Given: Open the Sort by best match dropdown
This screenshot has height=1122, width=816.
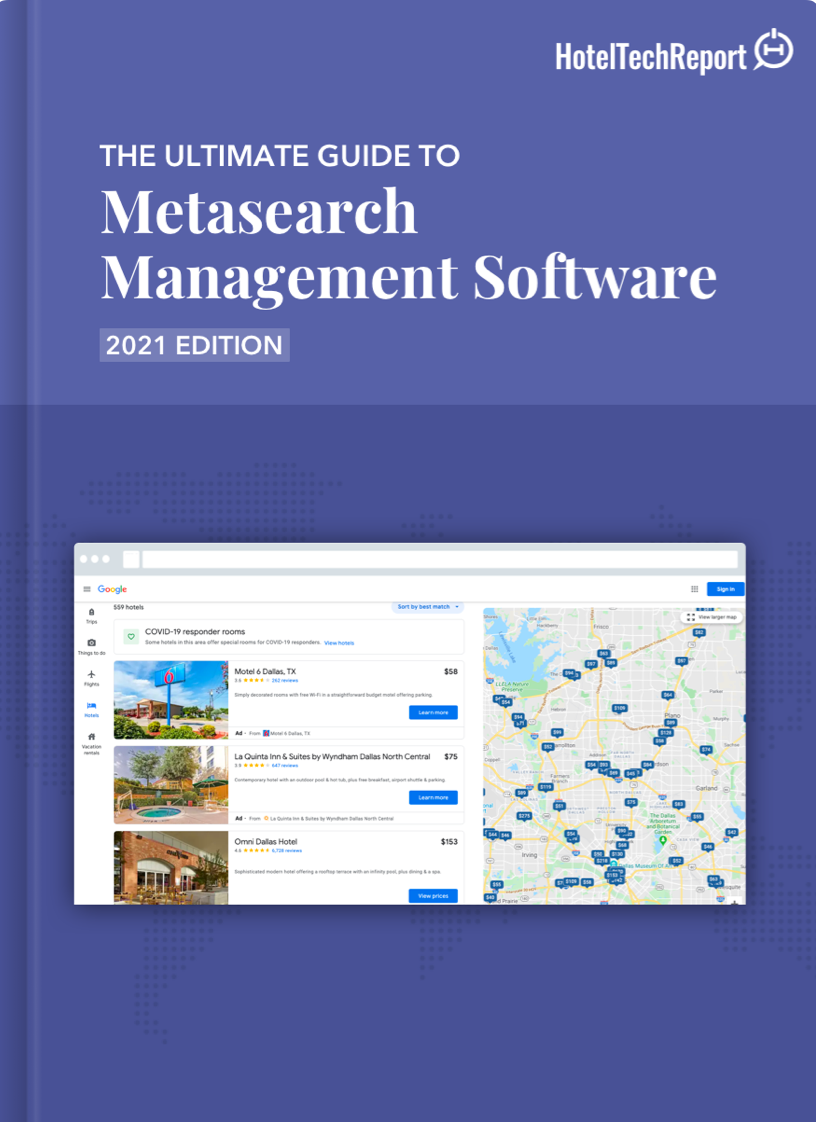Looking at the screenshot, I should (x=427, y=607).
